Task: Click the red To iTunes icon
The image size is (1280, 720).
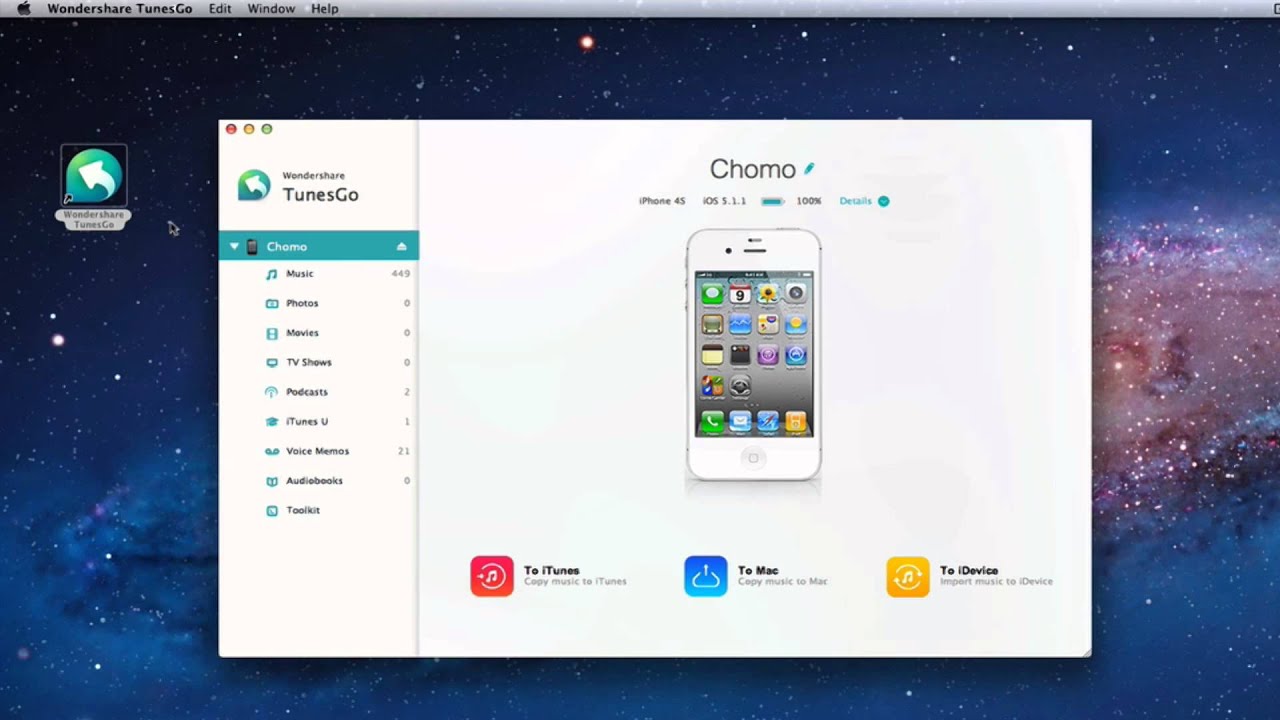Action: pyautogui.click(x=492, y=576)
